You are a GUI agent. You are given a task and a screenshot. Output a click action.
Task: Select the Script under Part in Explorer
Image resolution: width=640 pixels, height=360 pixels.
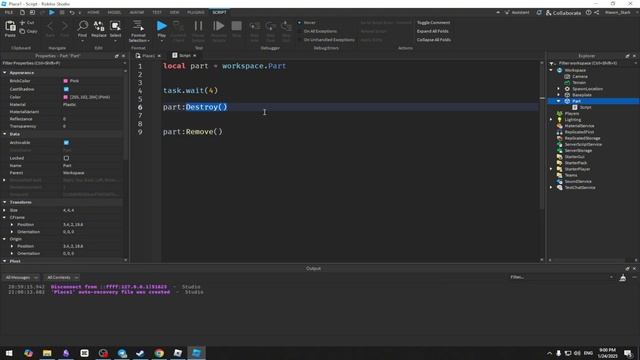point(585,107)
